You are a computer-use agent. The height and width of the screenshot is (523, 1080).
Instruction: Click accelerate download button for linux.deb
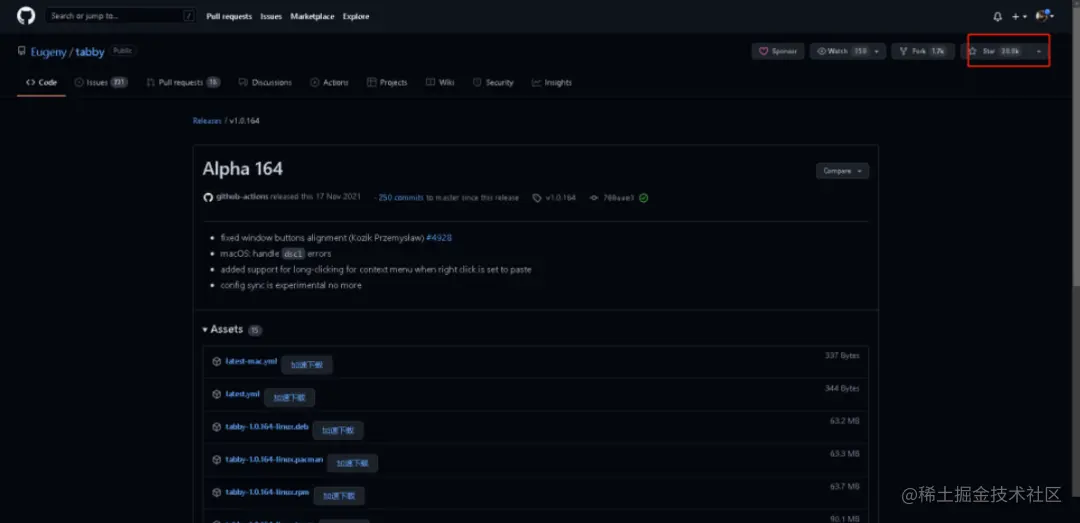tap(338, 431)
